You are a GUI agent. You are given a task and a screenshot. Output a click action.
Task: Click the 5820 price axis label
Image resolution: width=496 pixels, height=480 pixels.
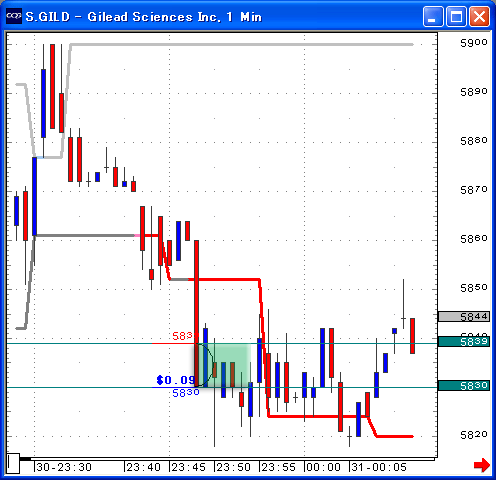[x=474, y=435]
